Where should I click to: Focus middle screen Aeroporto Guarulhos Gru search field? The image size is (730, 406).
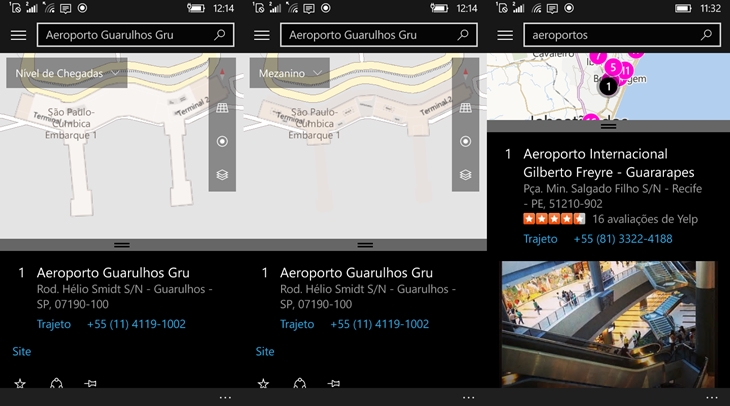379,35
